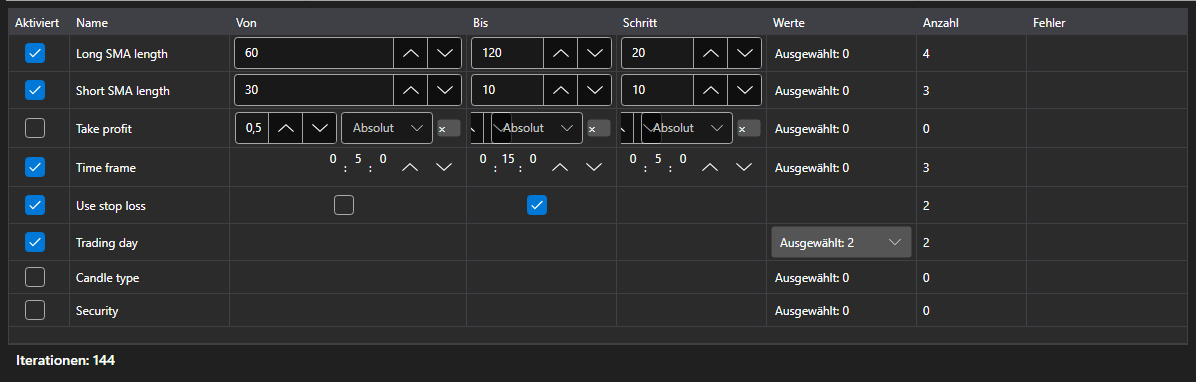Increase Long SMA length Von value
Viewport: 1196px width, 382px height.
(x=410, y=53)
